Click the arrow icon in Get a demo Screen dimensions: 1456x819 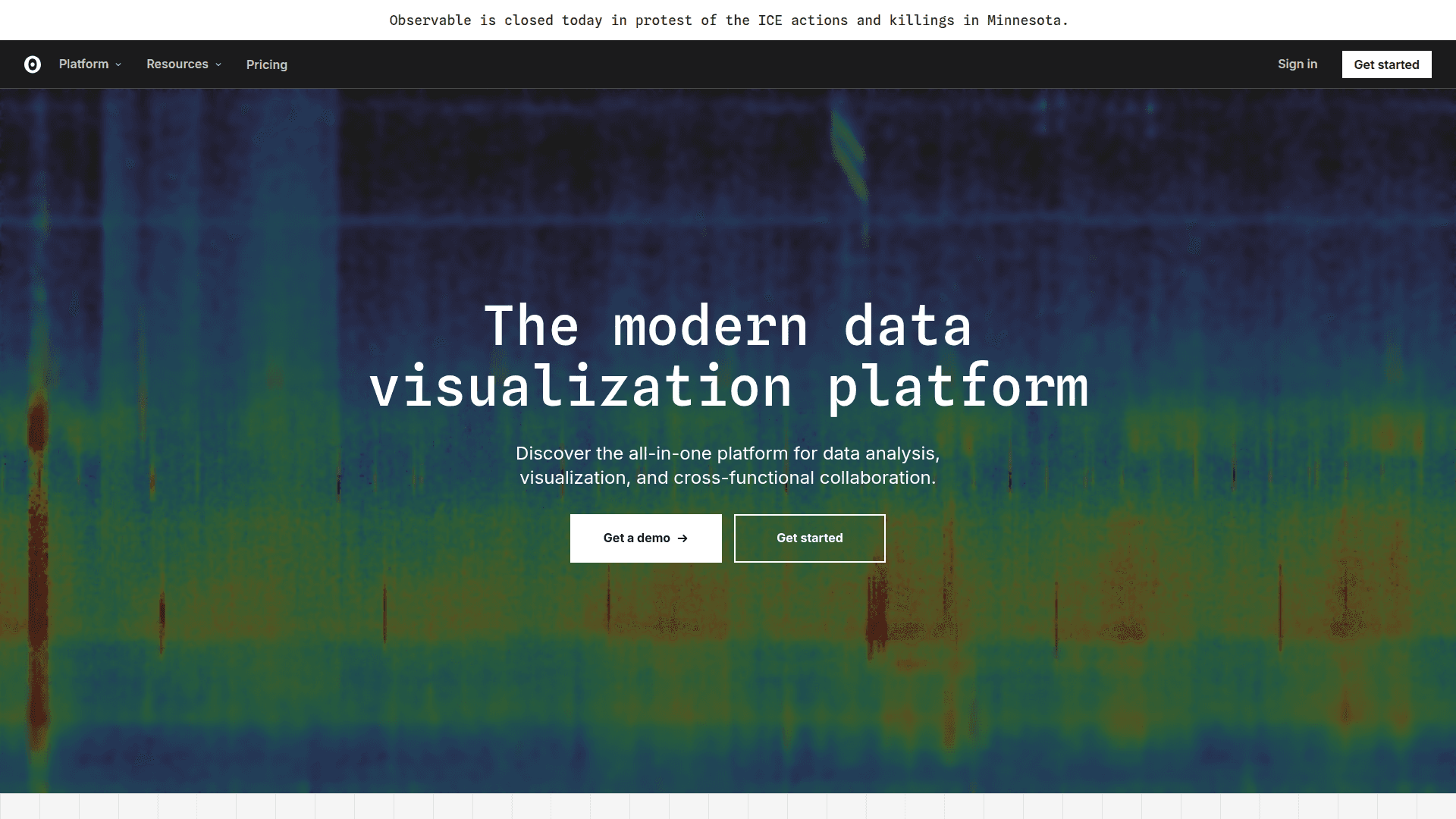tap(682, 538)
